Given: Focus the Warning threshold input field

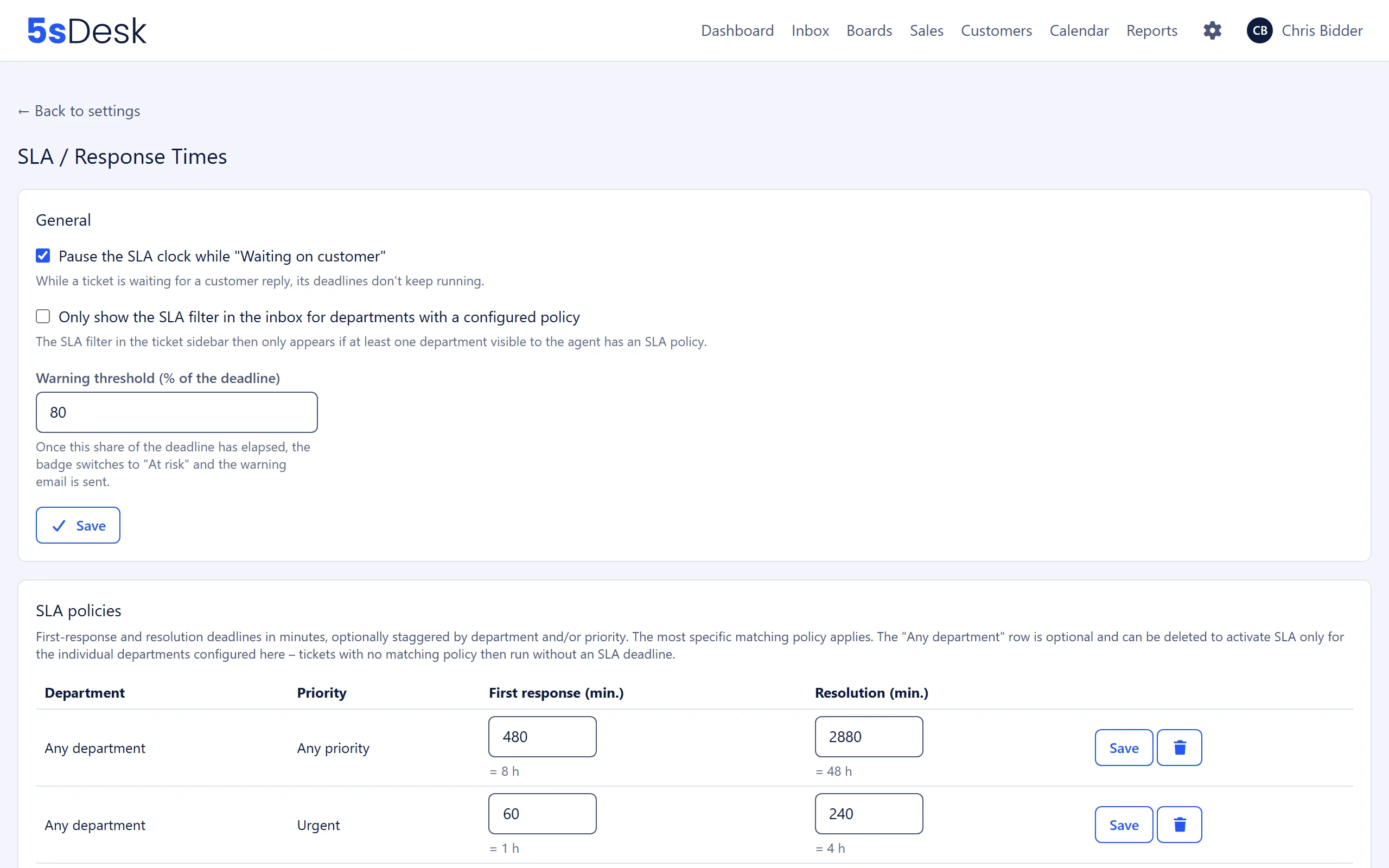Looking at the screenshot, I should [x=177, y=412].
